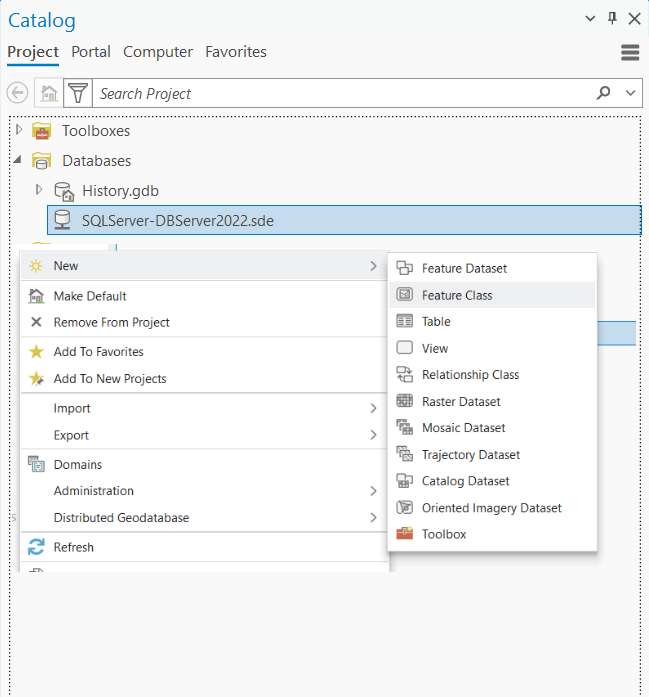This screenshot has width=649, height=697.
Task: Click the home icon beside search box
Action: coord(49,93)
